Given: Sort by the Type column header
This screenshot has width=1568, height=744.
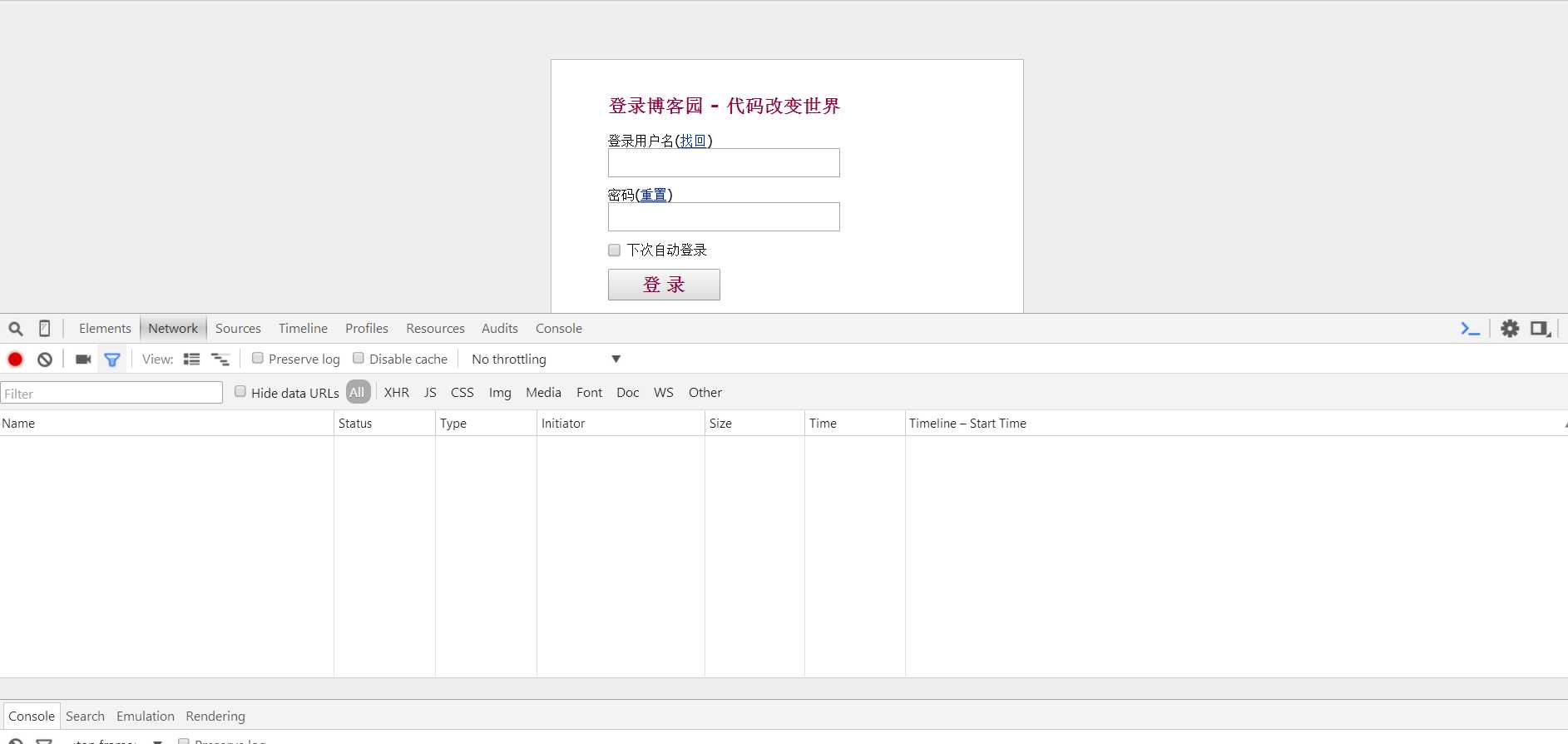Looking at the screenshot, I should 486,424.
